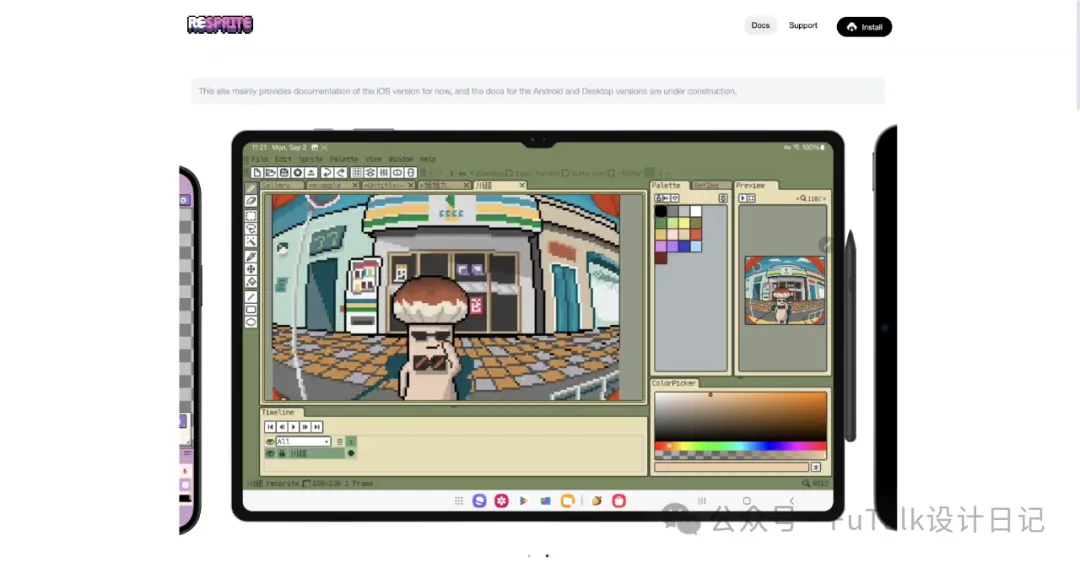Pick the white swatch in Palette
Viewport: 1080px width, 563px height.
coord(696,212)
